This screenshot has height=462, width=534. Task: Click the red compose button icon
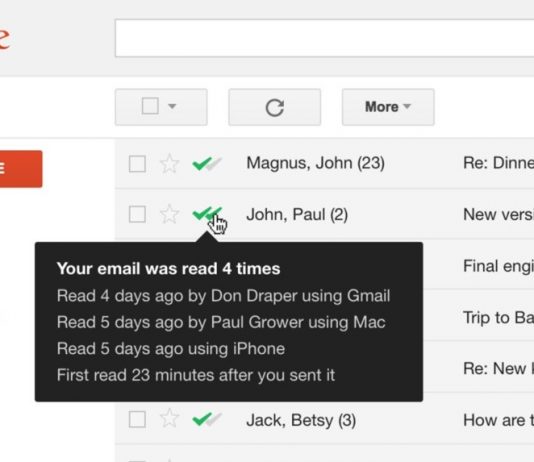pos(20,169)
